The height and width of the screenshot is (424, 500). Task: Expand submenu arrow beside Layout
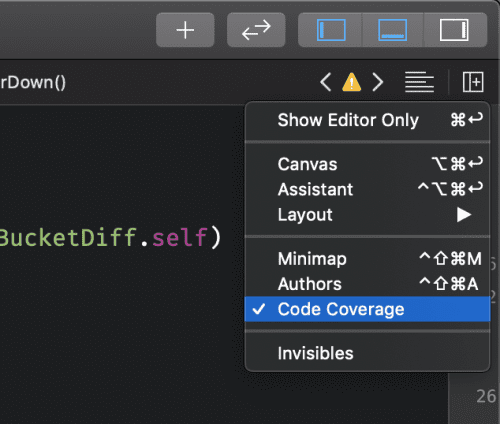[x=464, y=215]
